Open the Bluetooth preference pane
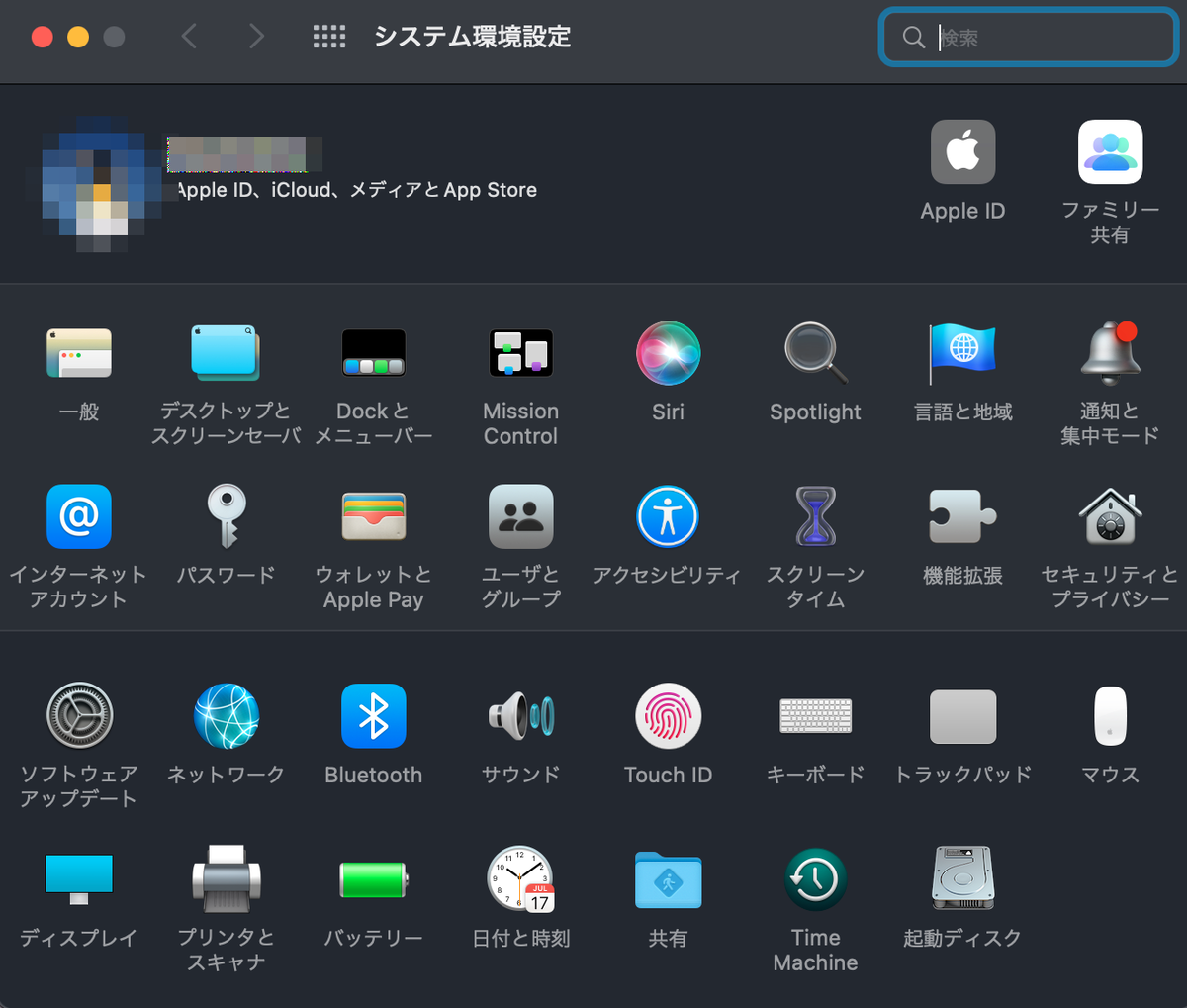 click(x=373, y=715)
